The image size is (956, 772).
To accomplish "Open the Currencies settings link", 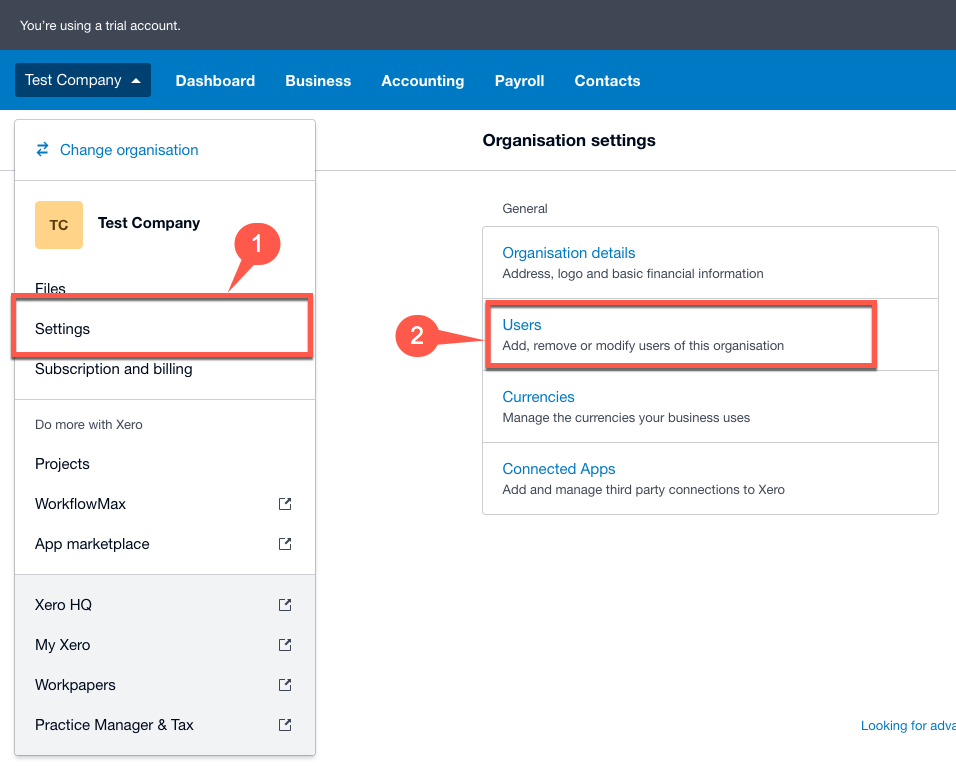I will click(538, 396).
